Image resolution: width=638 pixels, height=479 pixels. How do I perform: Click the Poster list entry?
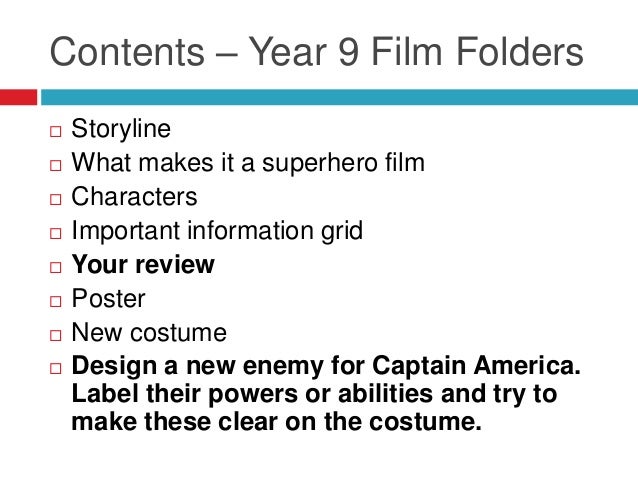point(108,298)
